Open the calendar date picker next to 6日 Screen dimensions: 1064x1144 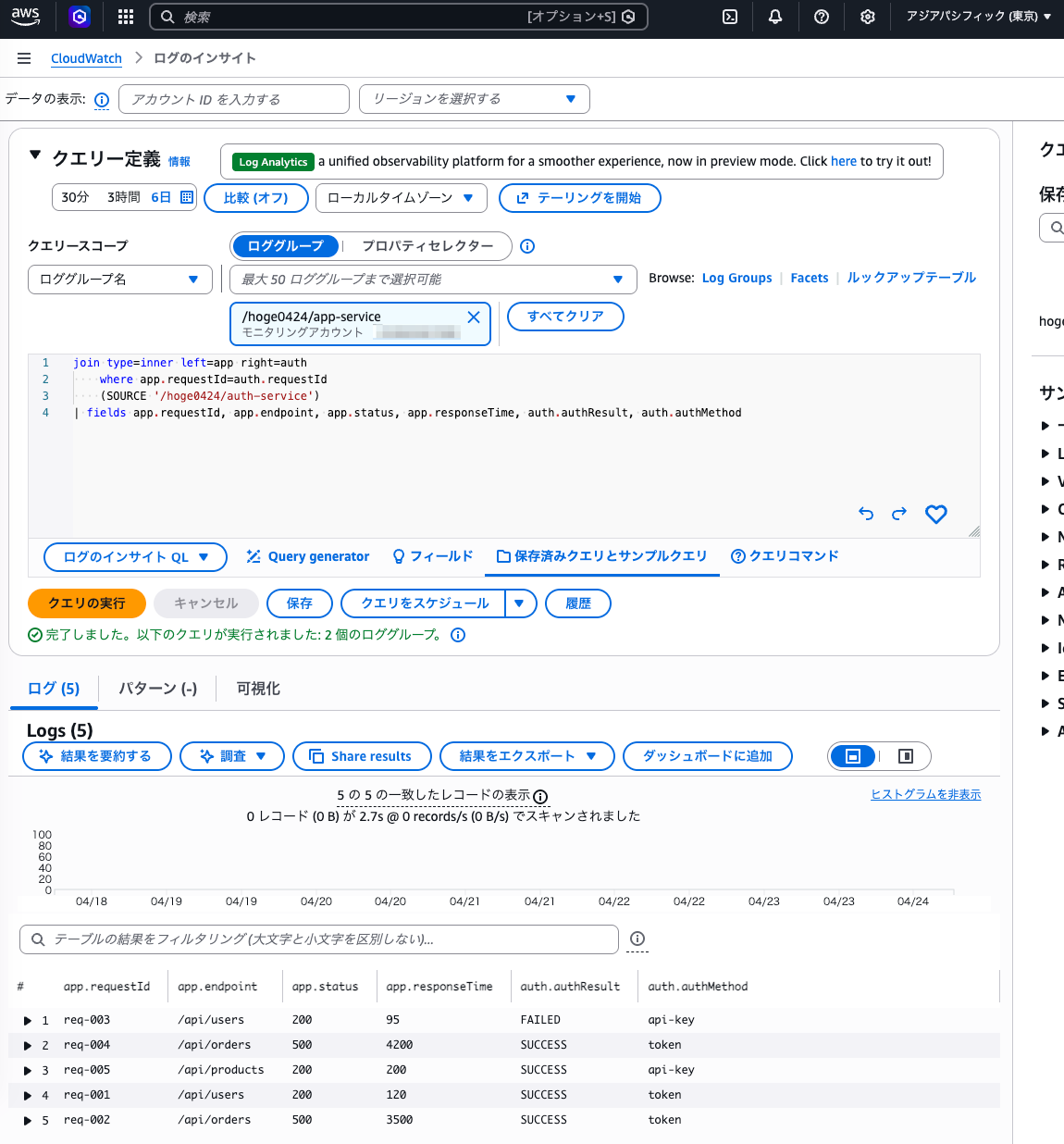pos(185,197)
